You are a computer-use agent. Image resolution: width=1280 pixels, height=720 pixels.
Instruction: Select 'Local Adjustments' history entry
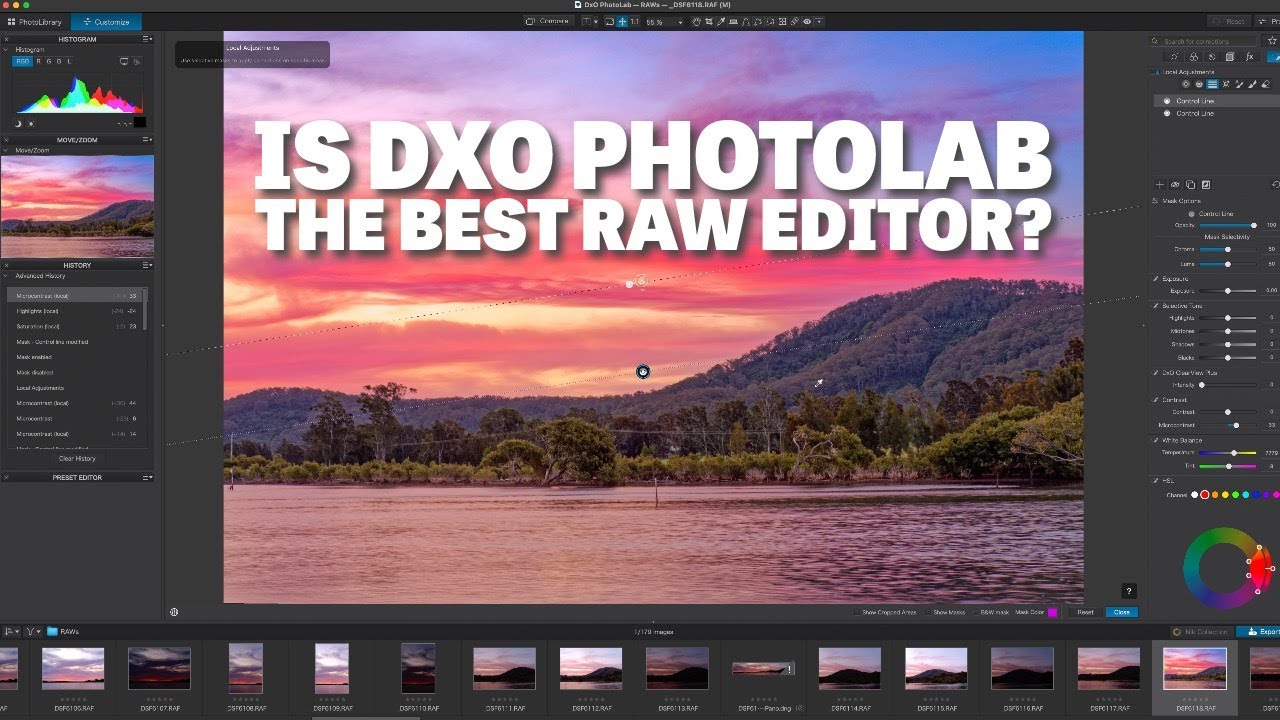tap(78, 388)
